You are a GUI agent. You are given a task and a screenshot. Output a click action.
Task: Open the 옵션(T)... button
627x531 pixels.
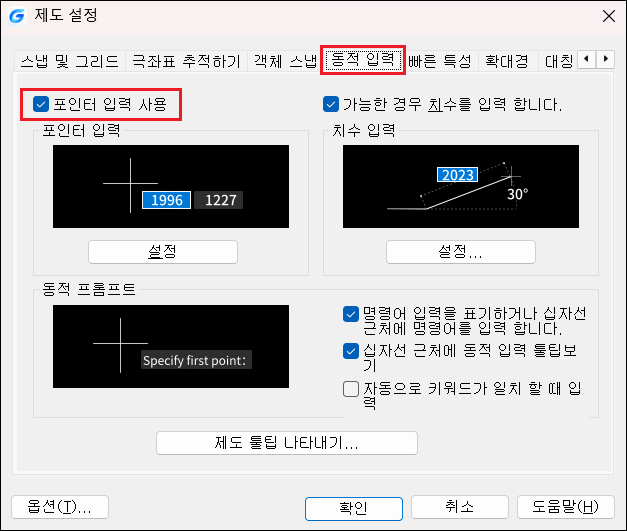tap(60, 507)
